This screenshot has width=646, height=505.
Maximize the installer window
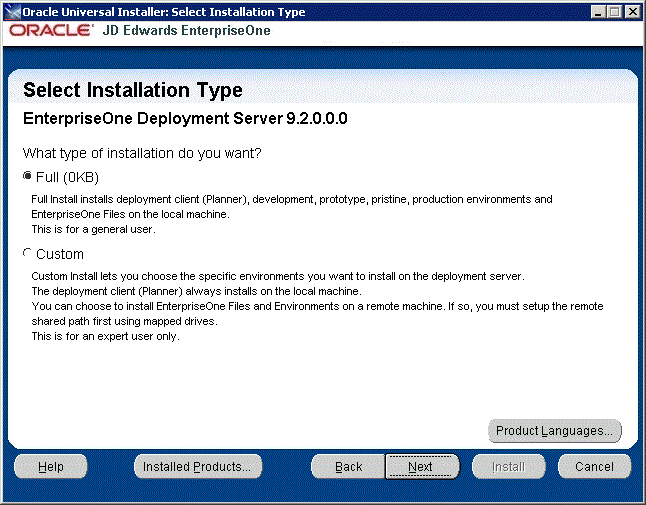point(614,12)
